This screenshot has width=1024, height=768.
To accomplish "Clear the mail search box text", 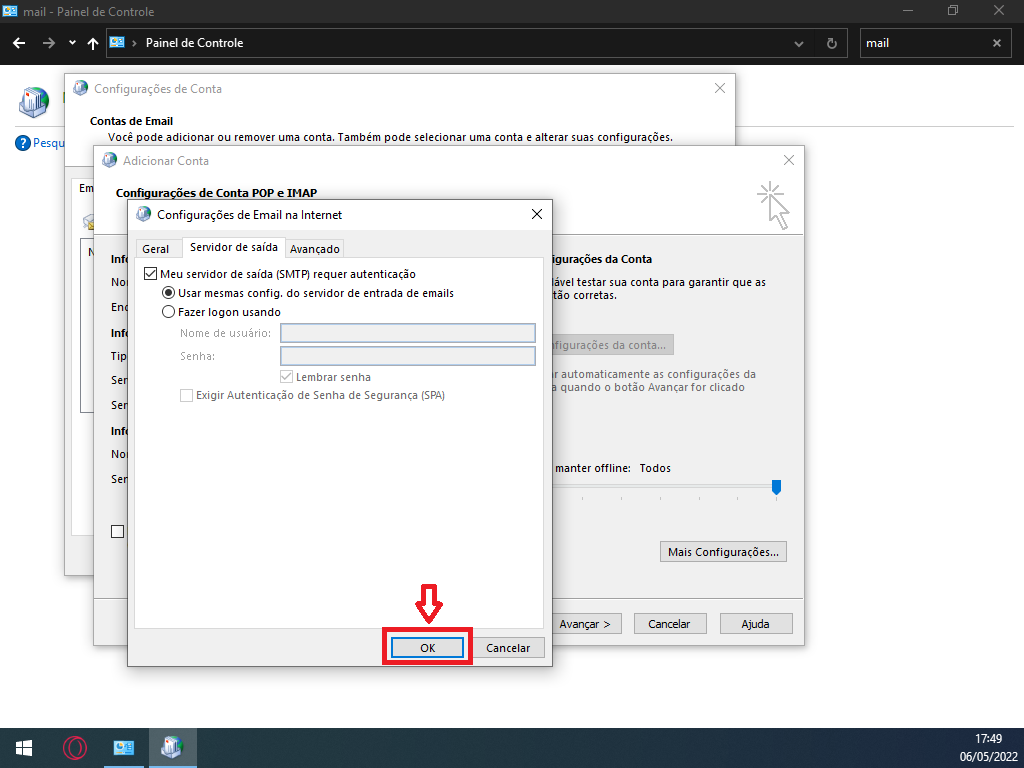I will pyautogui.click(x=996, y=43).
